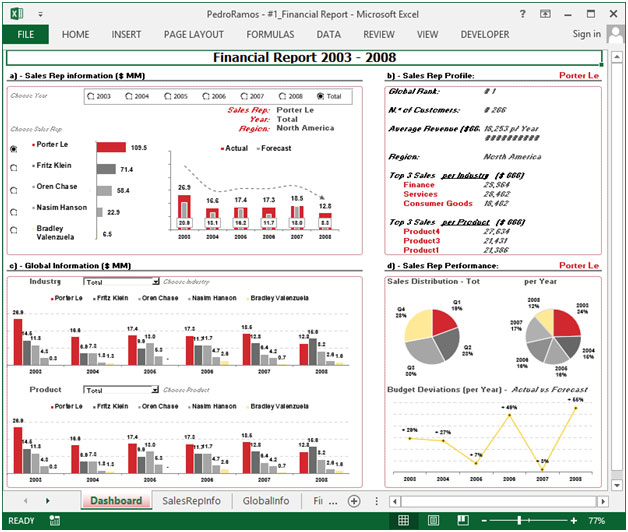Switch to Page Layout view icon

click(x=433, y=520)
